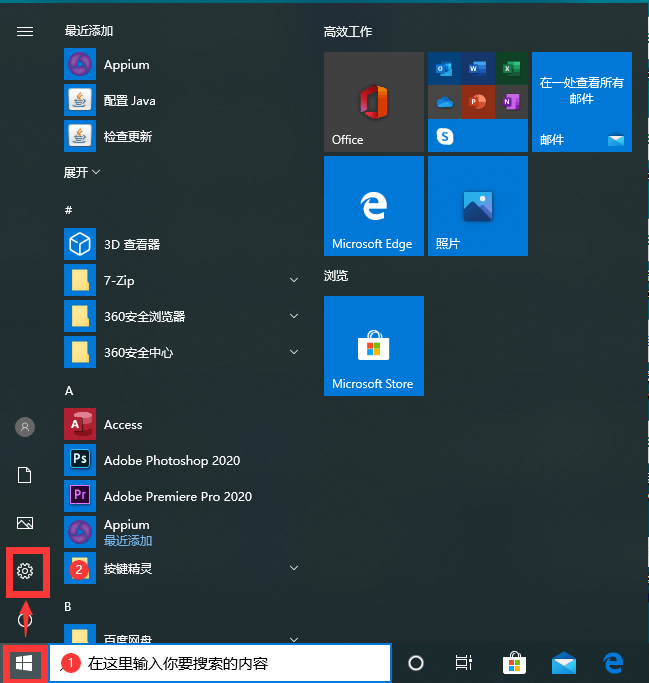Click the 360安全浏览器 folder icon
Viewport: 649px width, 683px height.
click(x=80, y=316)
